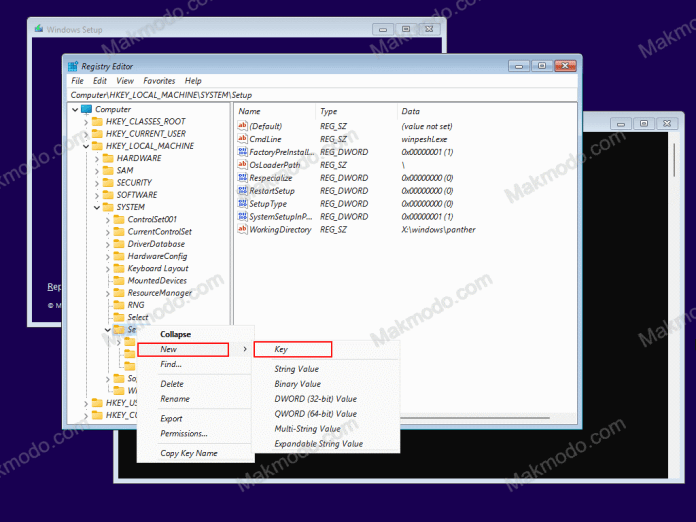Click the Name column header
Viewport: 696px width, 522px height.
[x=275, y=111]
